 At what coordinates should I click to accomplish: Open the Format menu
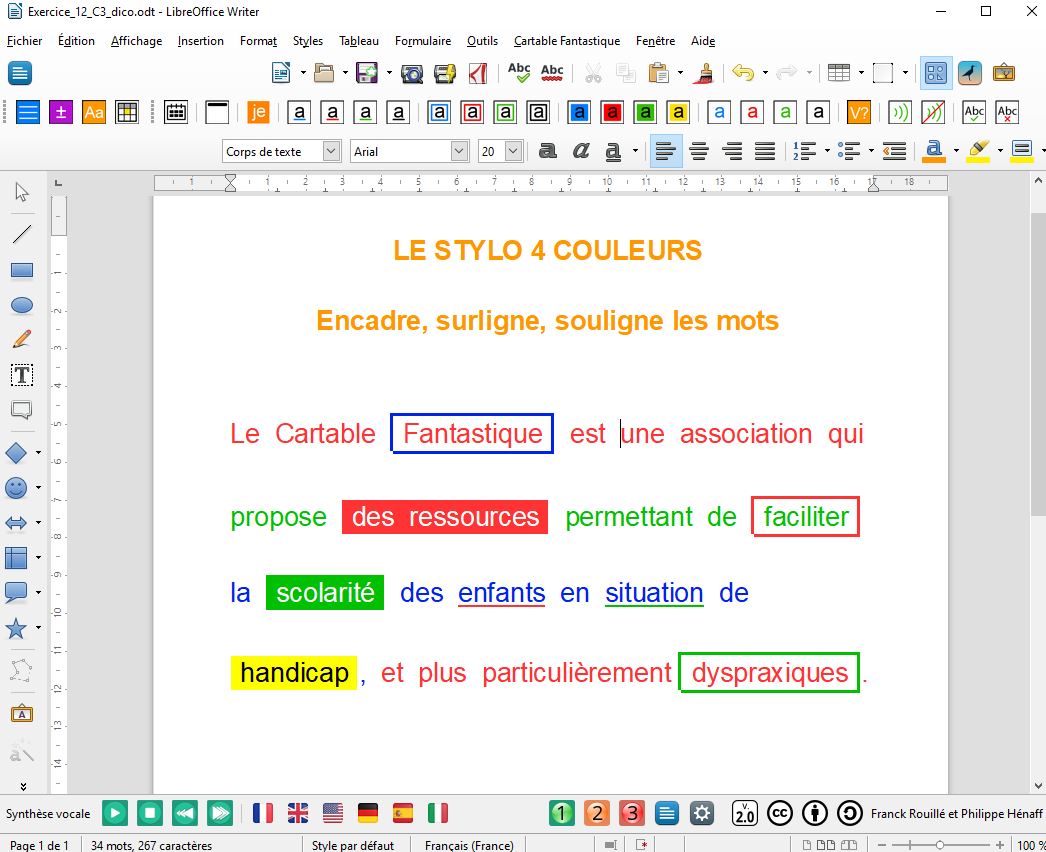(x=258, y=41)
